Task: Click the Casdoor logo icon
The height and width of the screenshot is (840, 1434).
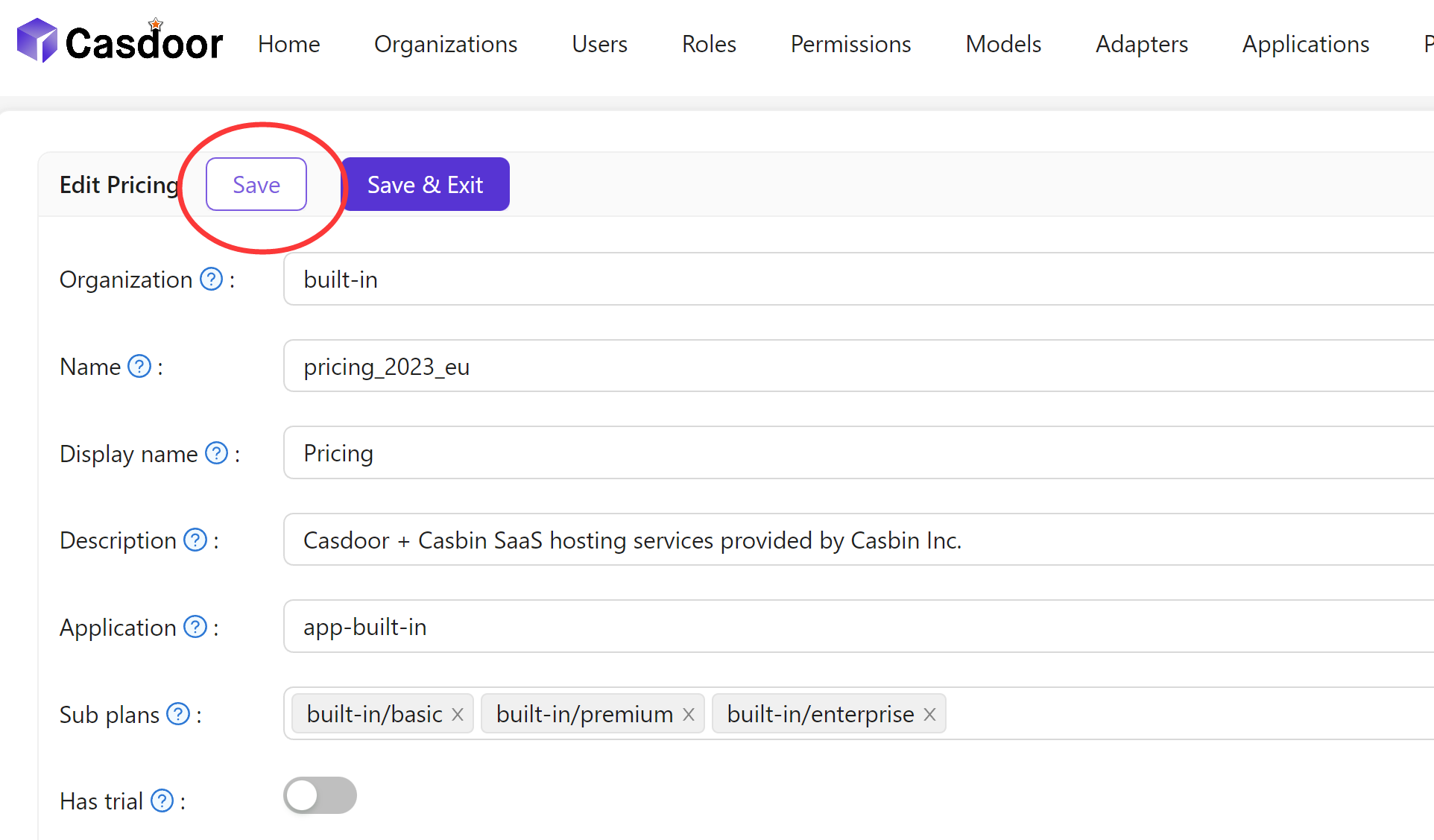Action: [x=37, y=39]
